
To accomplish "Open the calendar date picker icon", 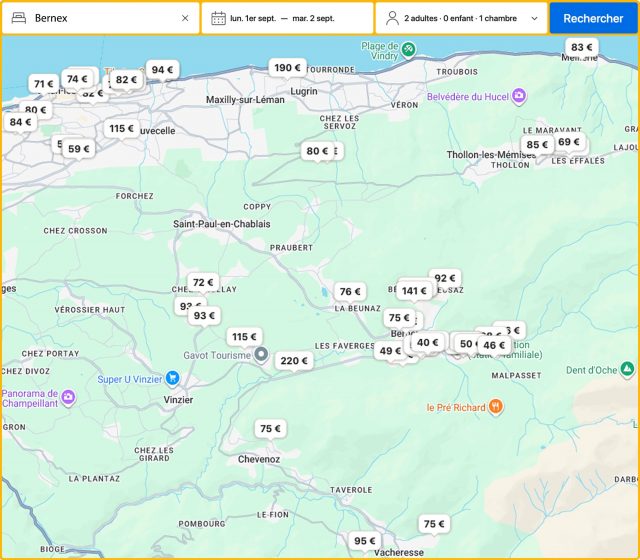I will click(218, 18).
